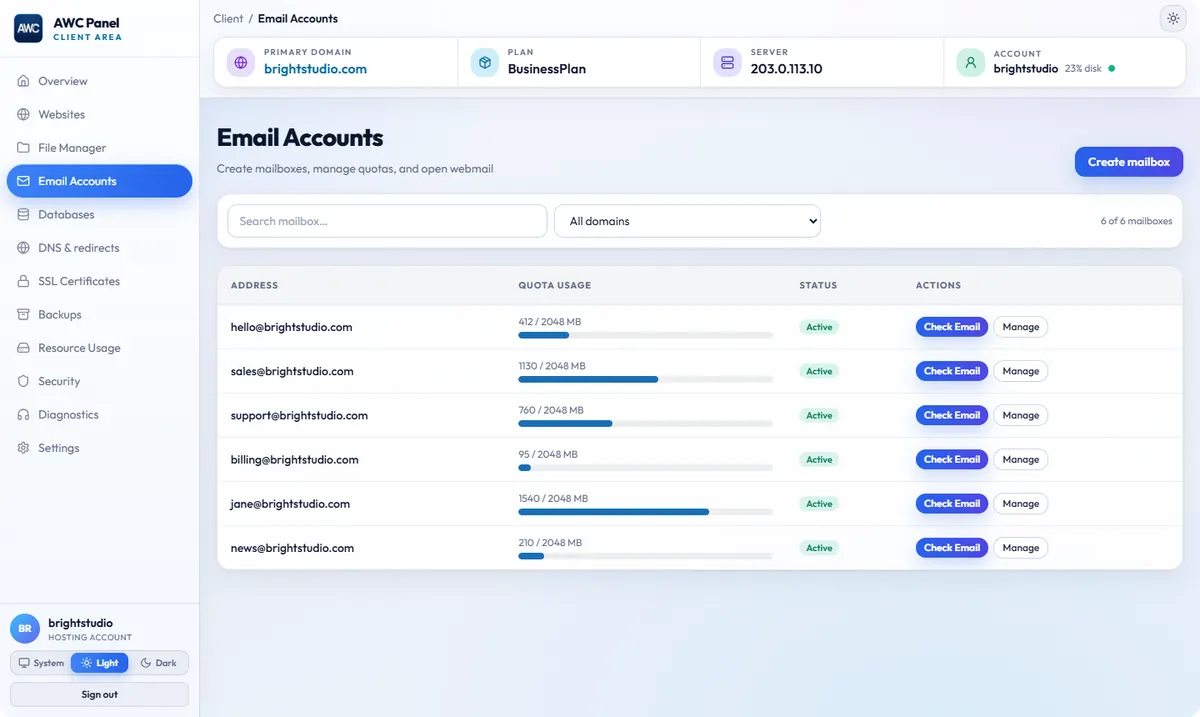Image resolution: width=1200 pixels, height=717 pixels.
Task: Click the AWC logo icon
Action: click(x=28, y=29)
